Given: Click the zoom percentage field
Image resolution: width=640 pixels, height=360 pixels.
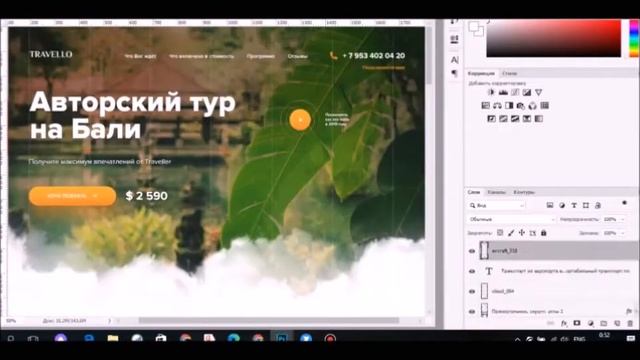Looking at the screenshot, I should [x=11, y=321].
